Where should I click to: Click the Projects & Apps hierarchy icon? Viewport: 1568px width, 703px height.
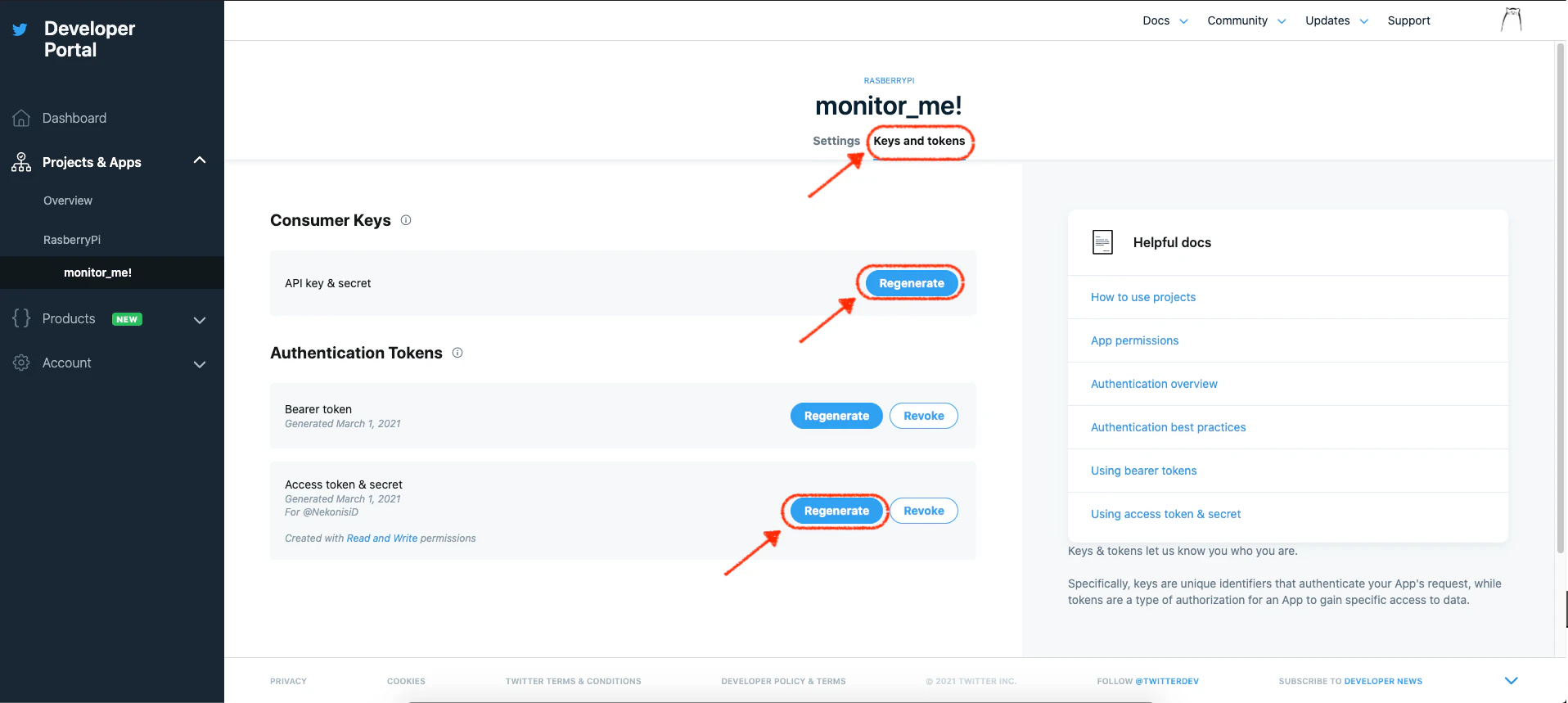click(x=21, y=162)
